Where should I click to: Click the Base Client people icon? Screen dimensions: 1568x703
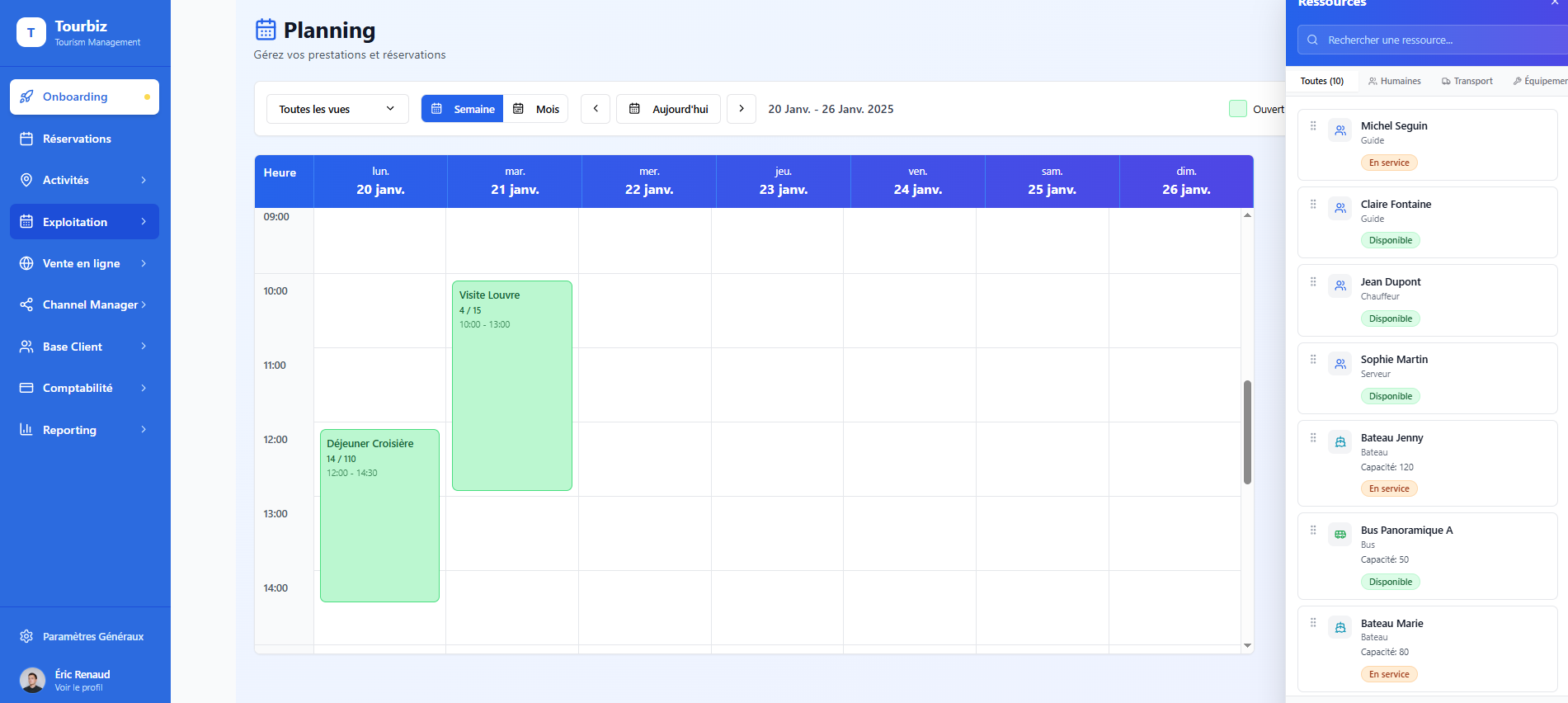pos(26,347)
